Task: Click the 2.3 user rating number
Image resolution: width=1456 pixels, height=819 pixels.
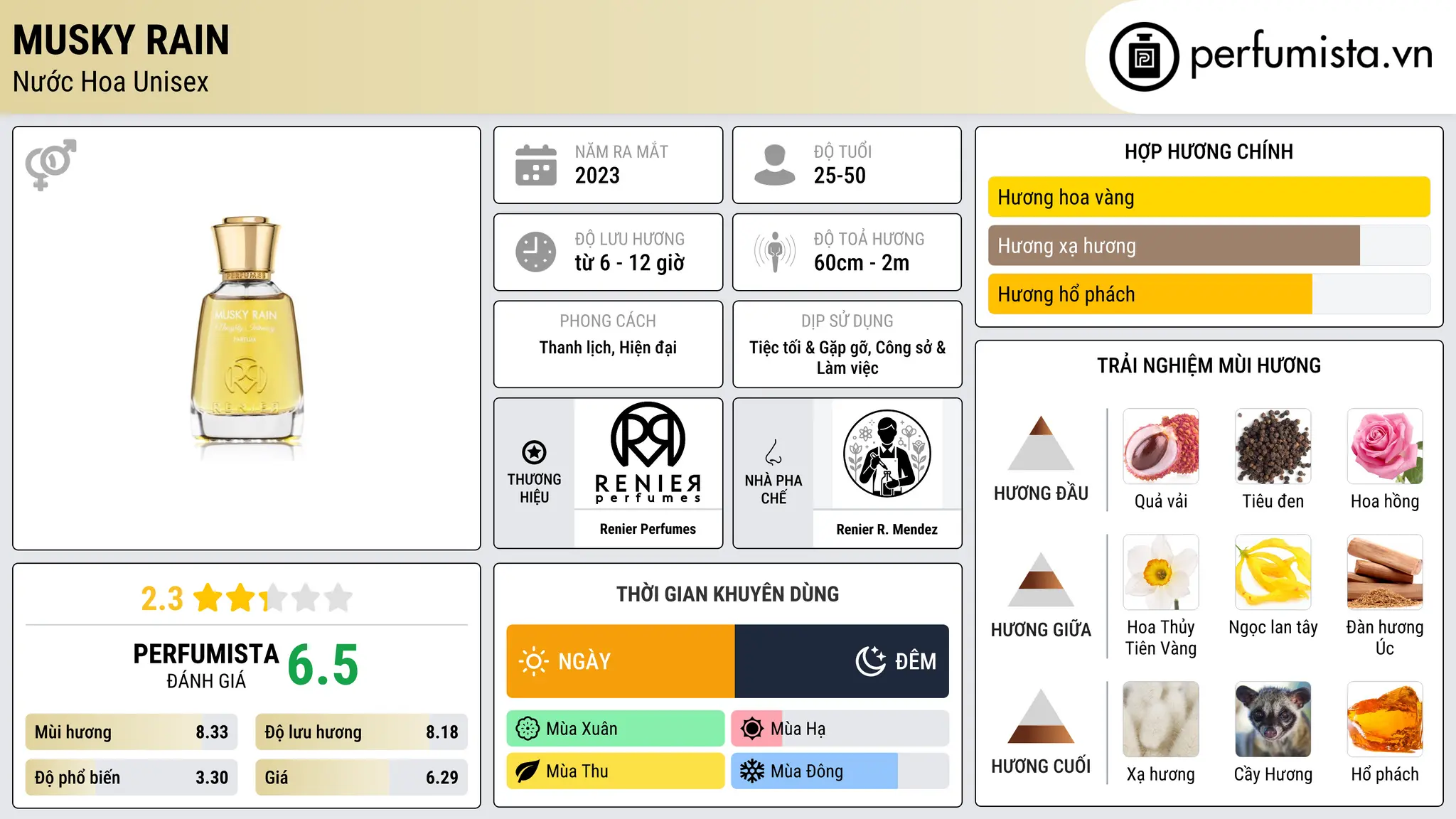Action: (162, 599)
